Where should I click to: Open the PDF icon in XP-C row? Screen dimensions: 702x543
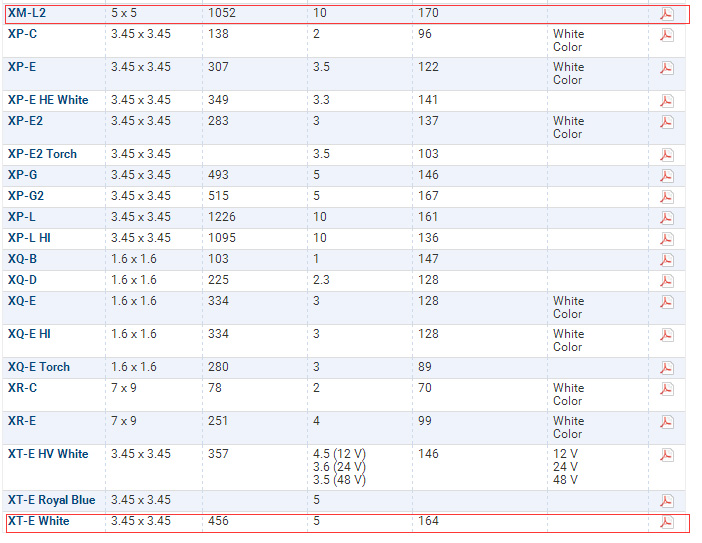pyautogui.click(x=666, y=35)
